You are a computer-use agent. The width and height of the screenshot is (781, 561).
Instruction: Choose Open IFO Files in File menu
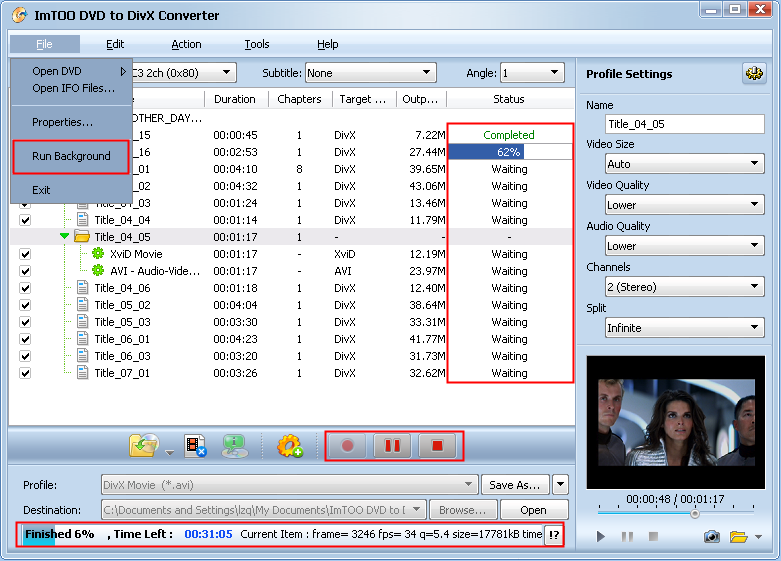click(x=71, y=88)
